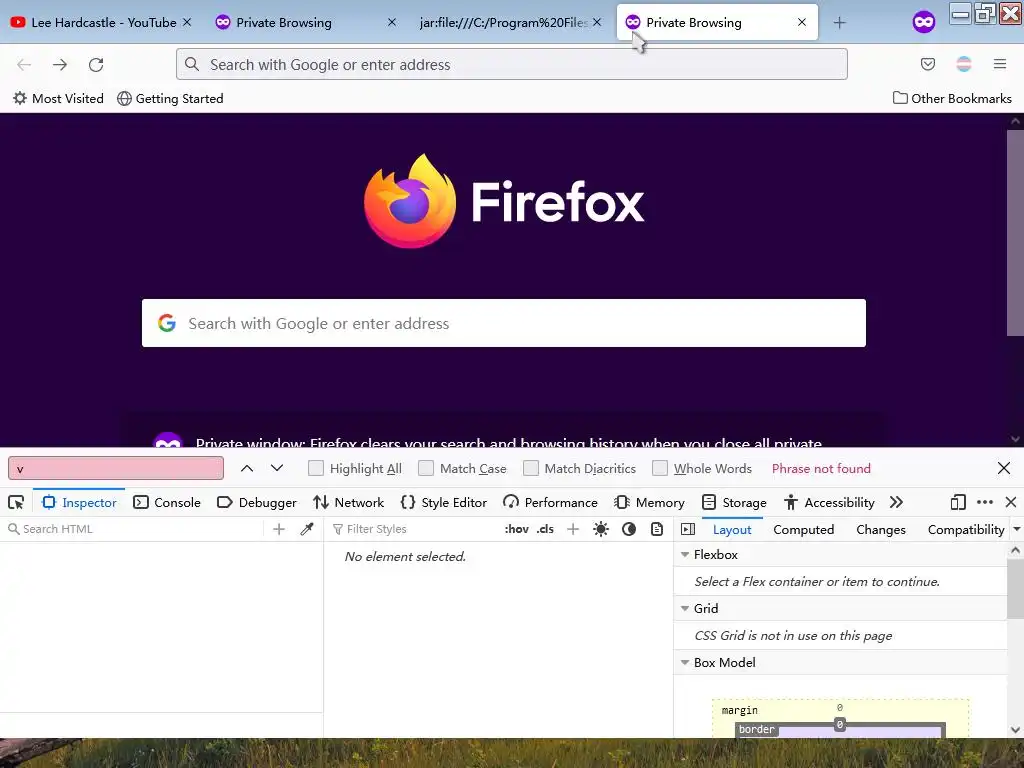The image size is (1024, 768).
Task: Enable Highlight All checkbox
Action: 316,468
